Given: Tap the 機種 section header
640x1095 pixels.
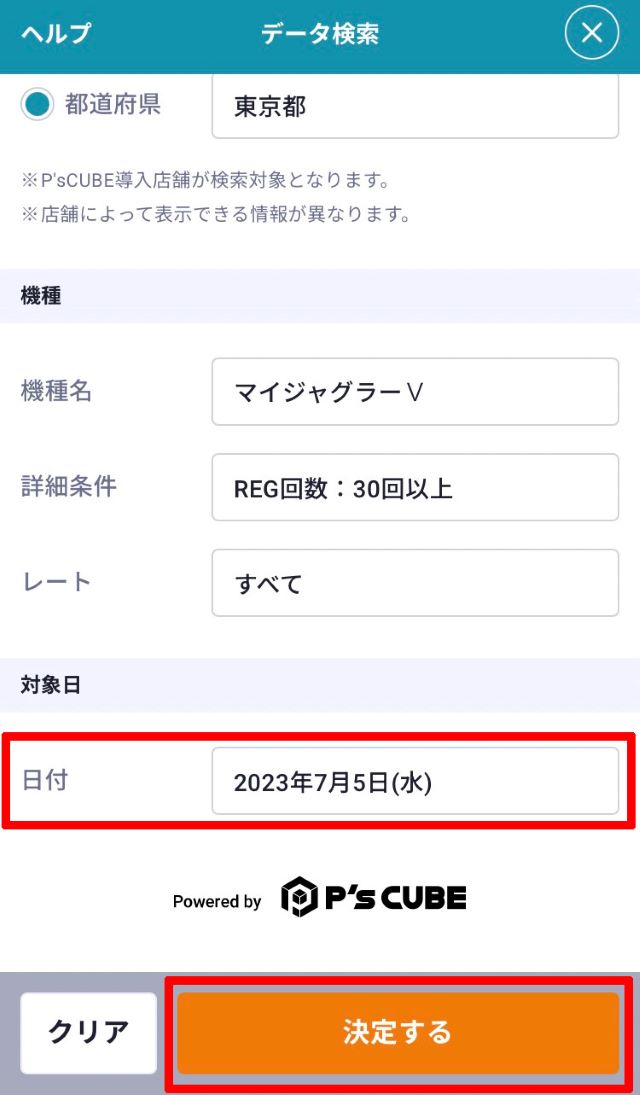Looking at the screenshot, I should (41, 296).
